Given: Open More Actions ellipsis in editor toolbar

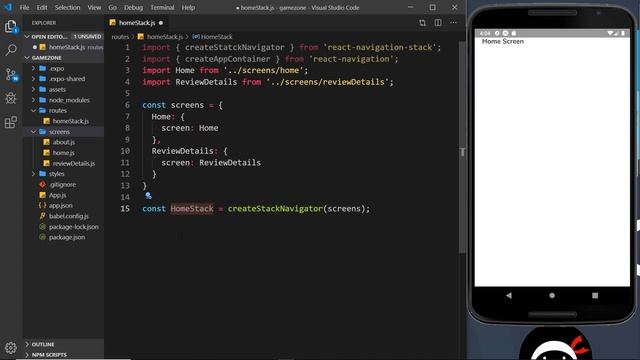Looking at the screenshot, I should 453,23.
